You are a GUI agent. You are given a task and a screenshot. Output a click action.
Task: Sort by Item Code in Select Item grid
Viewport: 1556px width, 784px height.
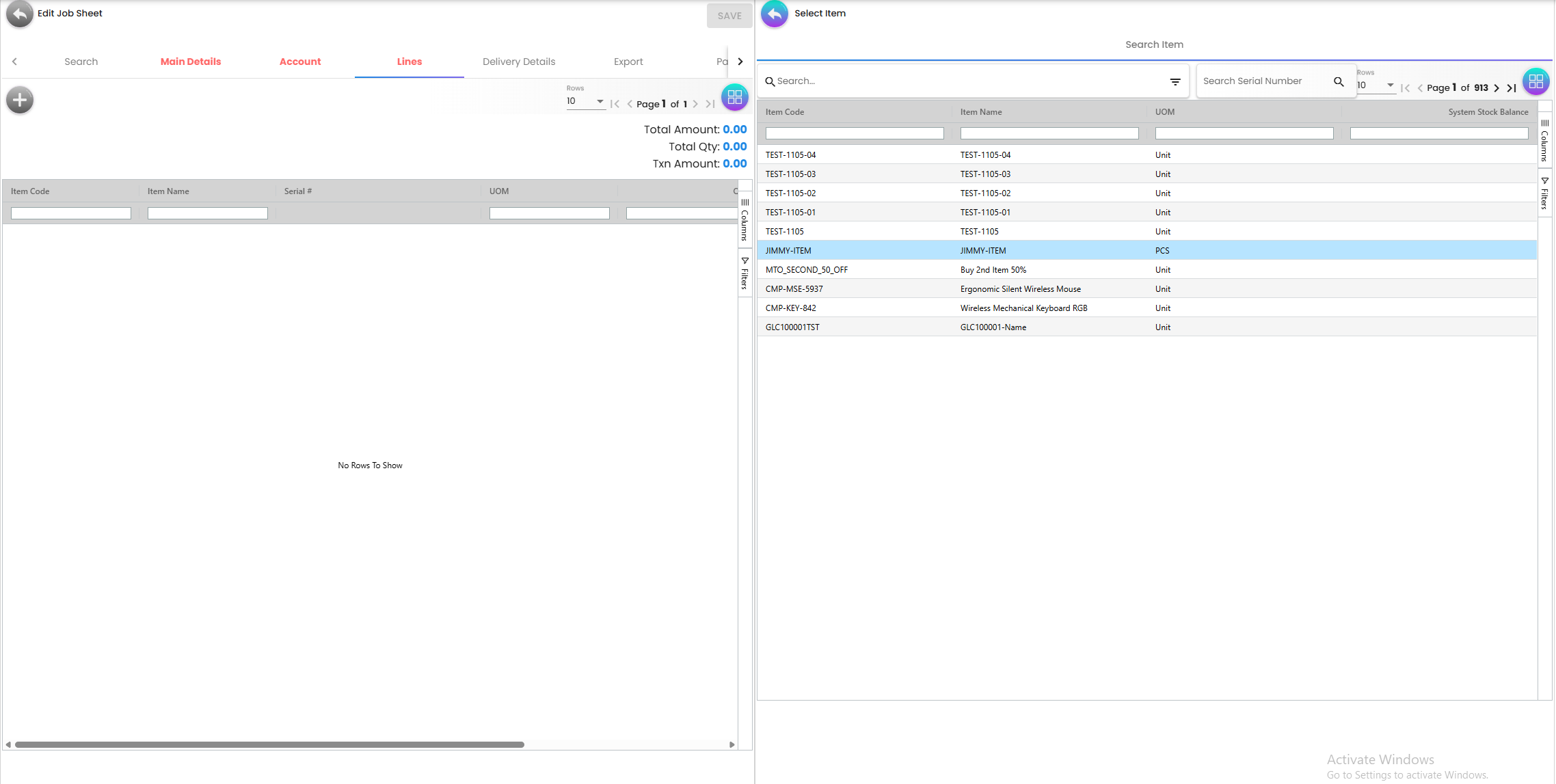click(785, 112)
